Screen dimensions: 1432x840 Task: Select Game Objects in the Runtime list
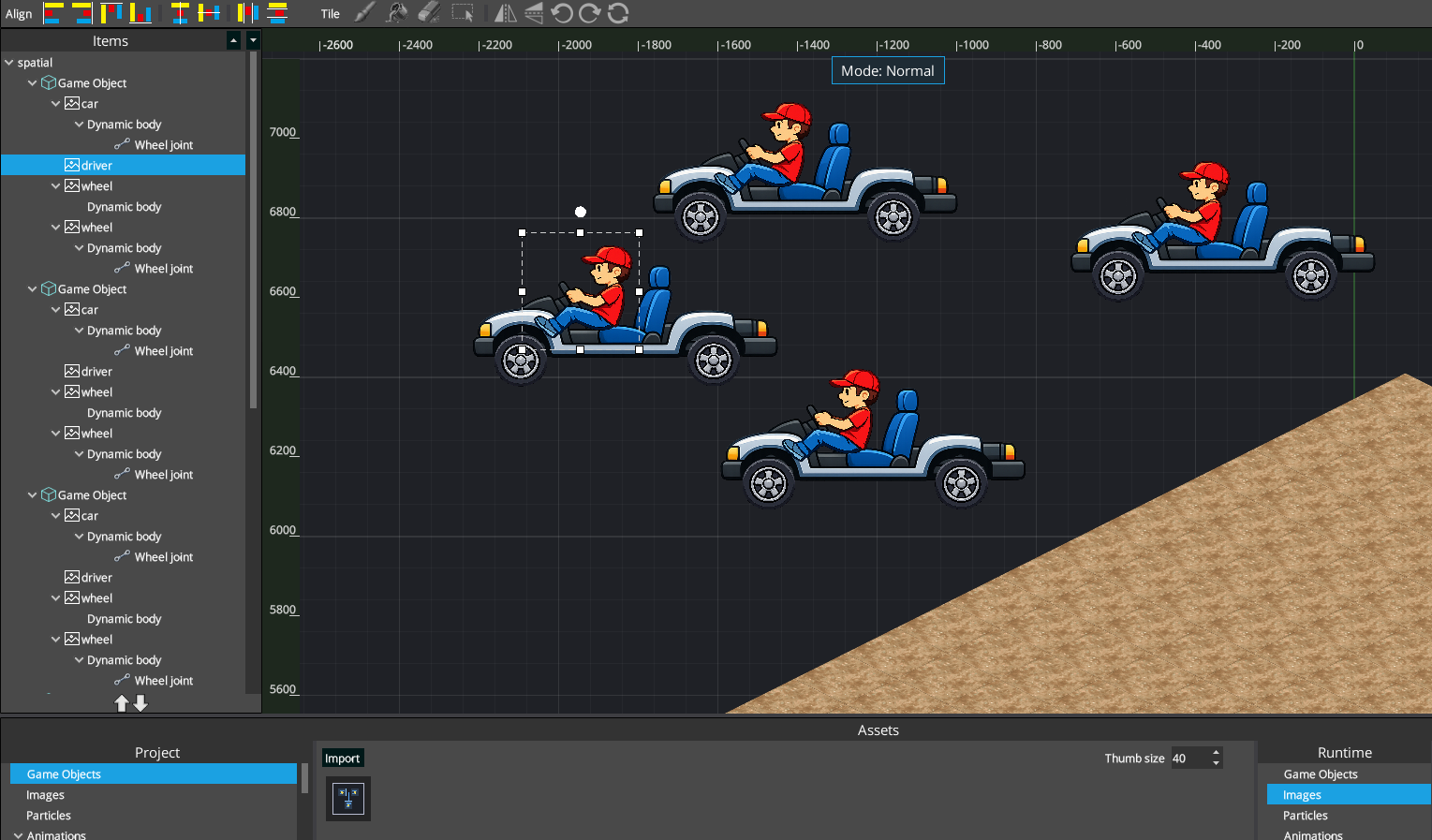pyautogui.click(x=1349, y=774)
